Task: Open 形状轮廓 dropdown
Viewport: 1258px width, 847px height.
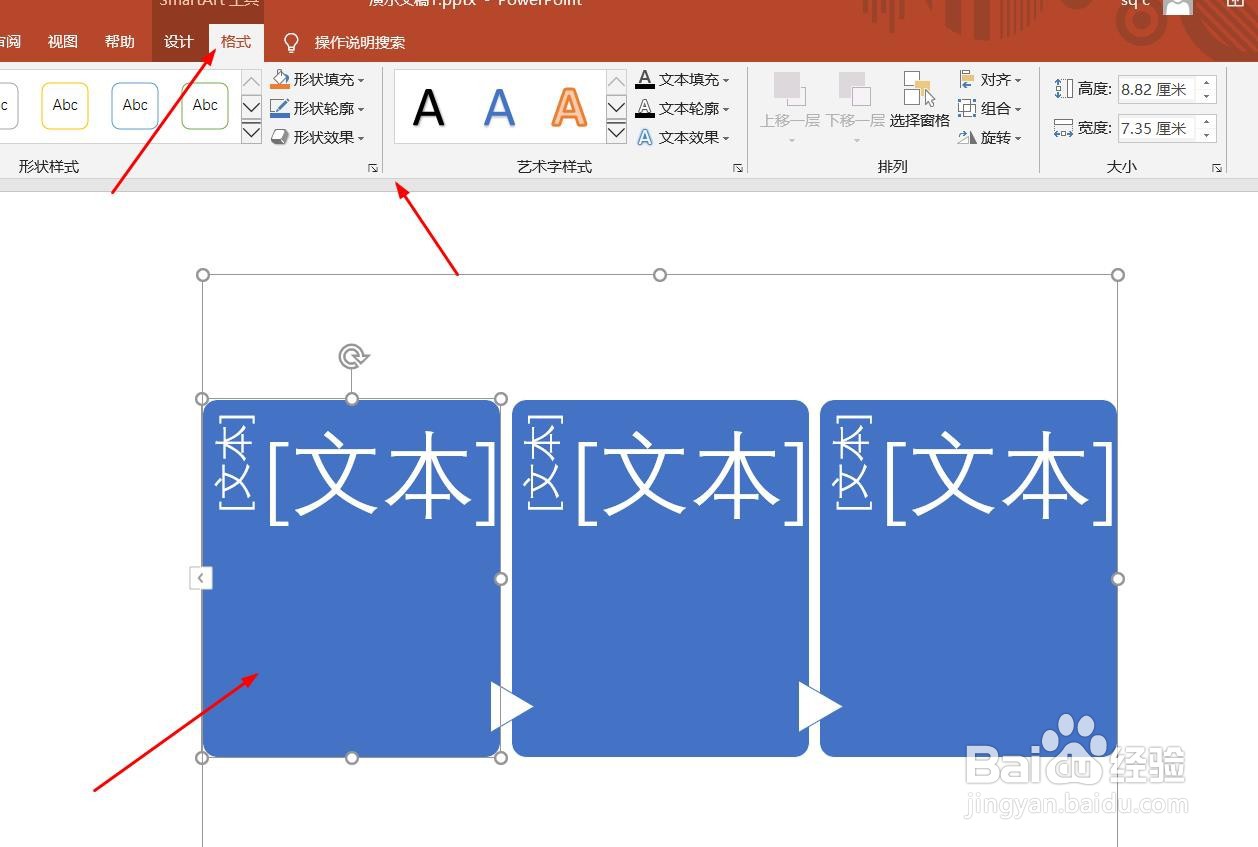Action: point(318,108)
